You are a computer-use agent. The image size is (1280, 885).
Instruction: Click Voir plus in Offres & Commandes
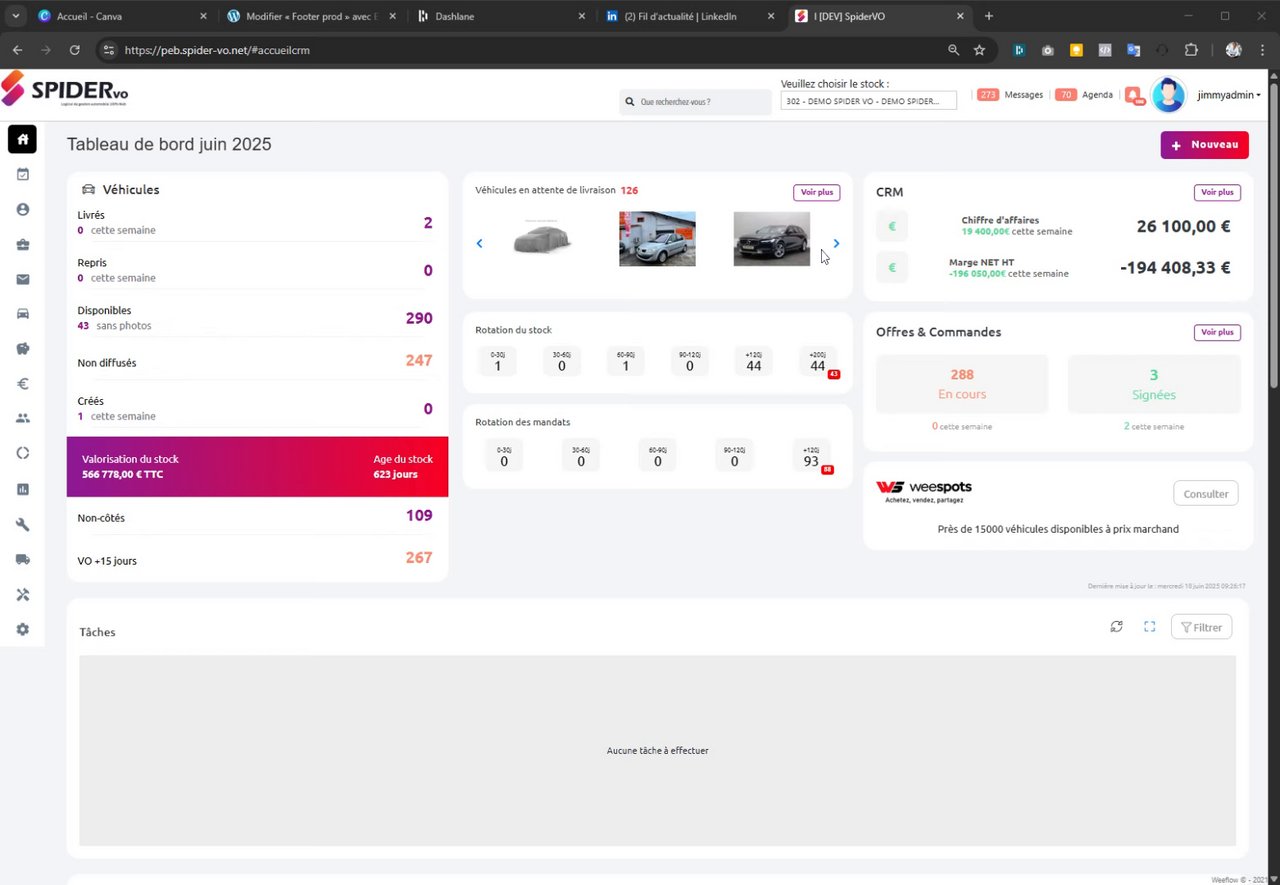pos(1217,332)
